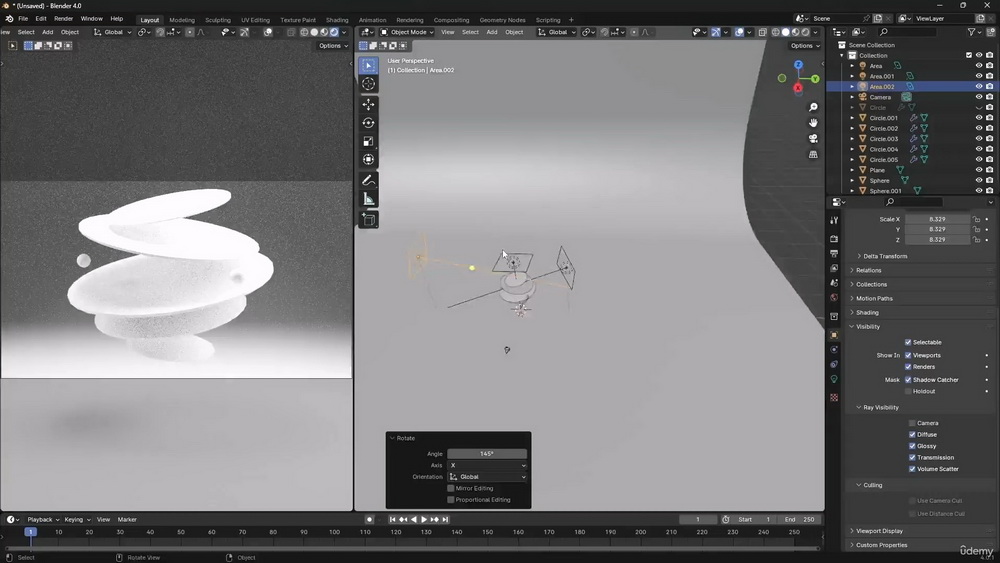Click the End frame 250 field
This screenshot has height=563, width=1000.
click(800, 520)
